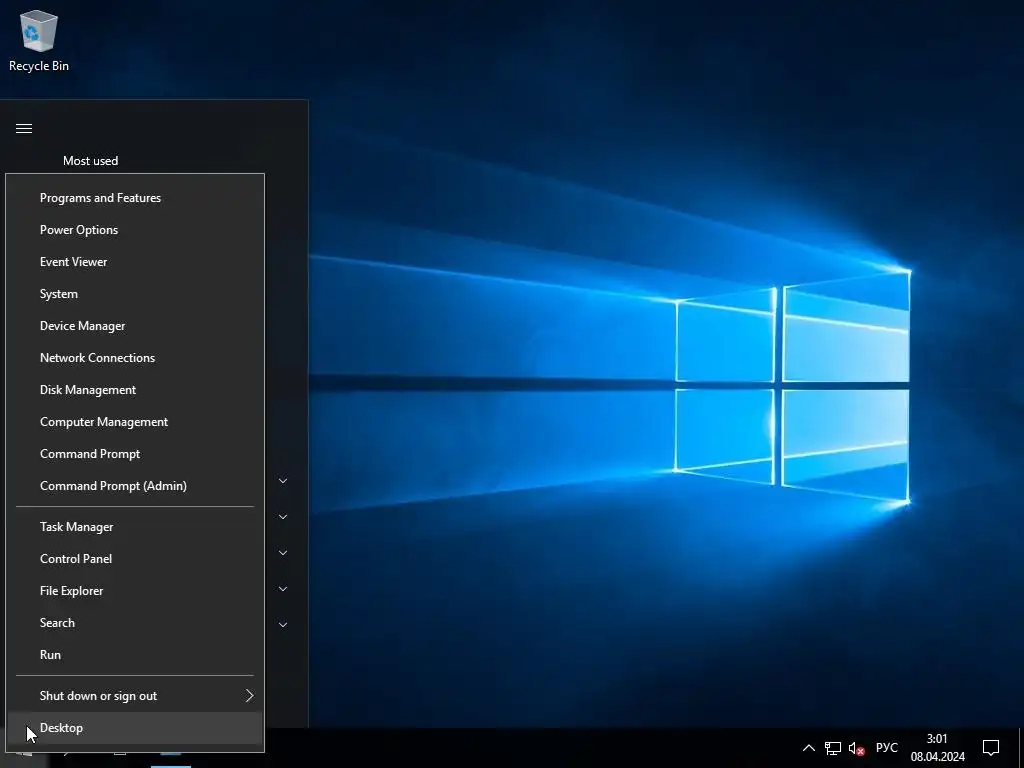Open the network status tray icon
This screenshot has width=1024, height=768.
coord(833,748)
